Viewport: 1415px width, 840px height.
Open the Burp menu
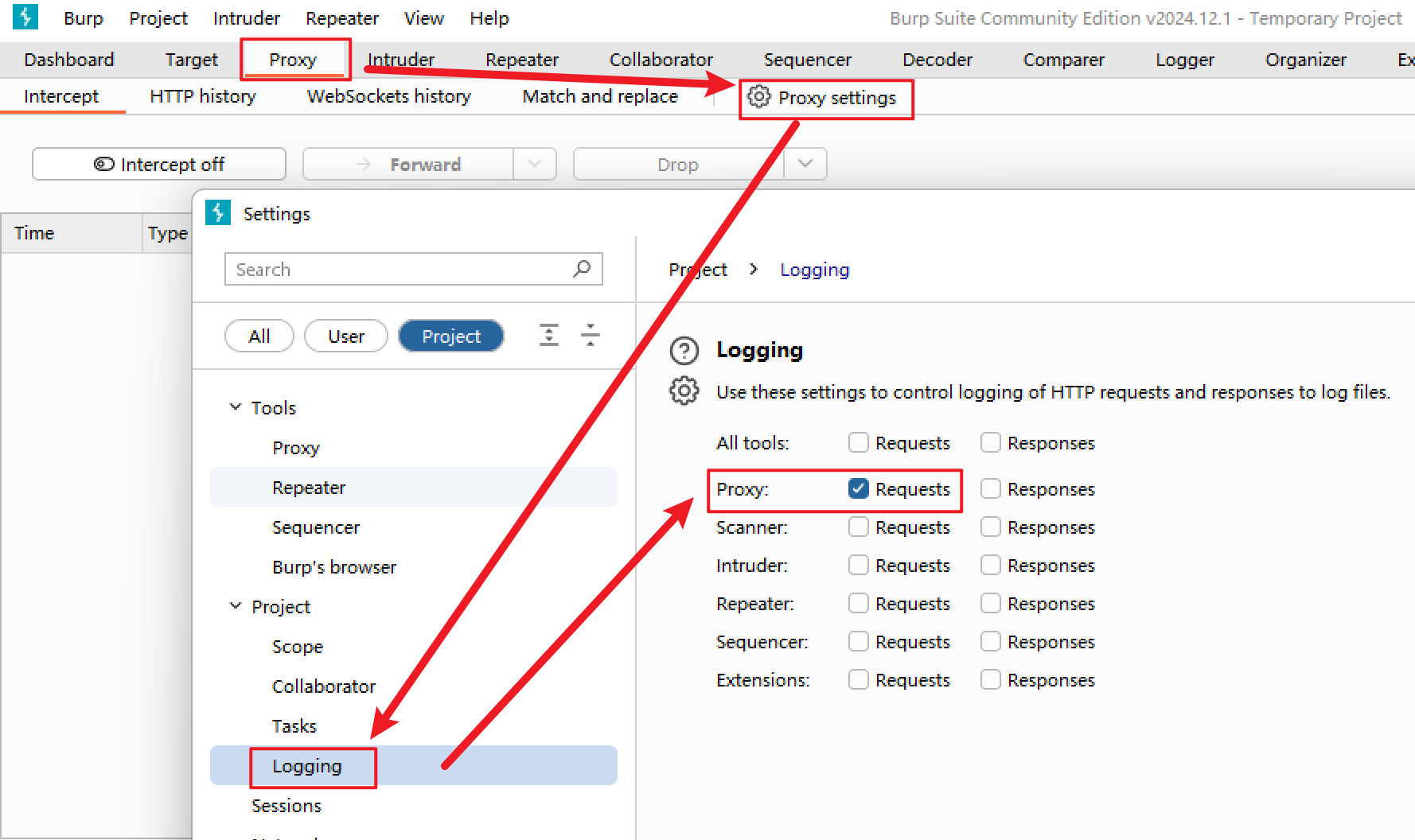point(84,18)
